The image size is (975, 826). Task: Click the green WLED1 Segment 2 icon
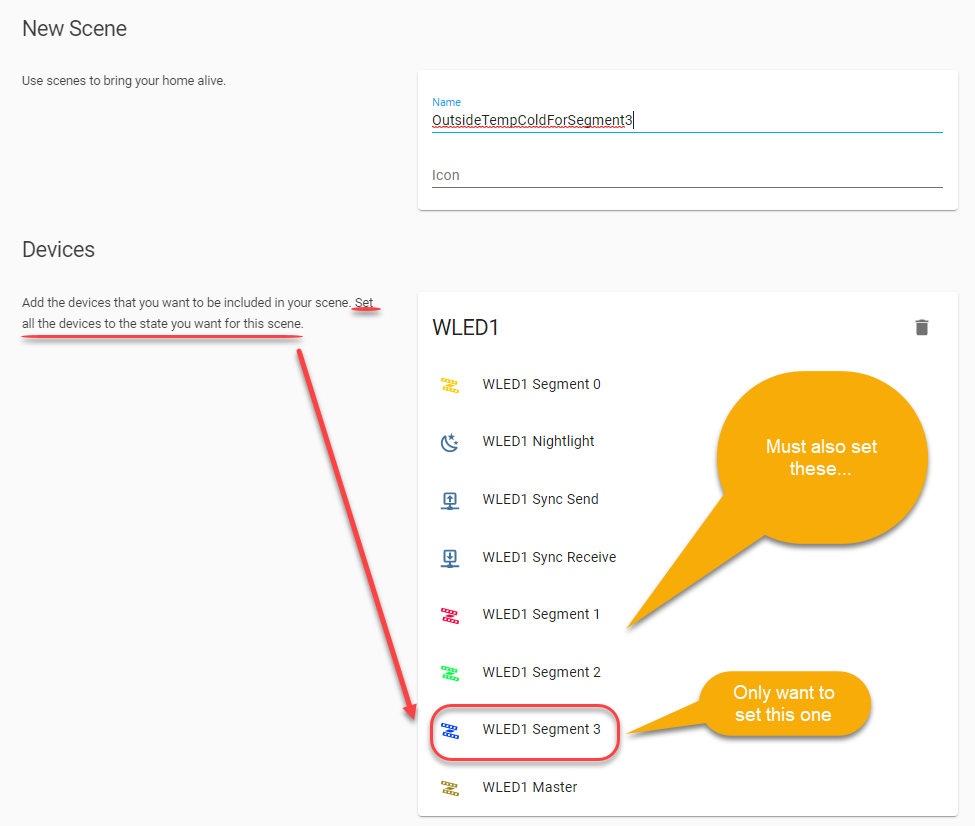tap(450, 672)
